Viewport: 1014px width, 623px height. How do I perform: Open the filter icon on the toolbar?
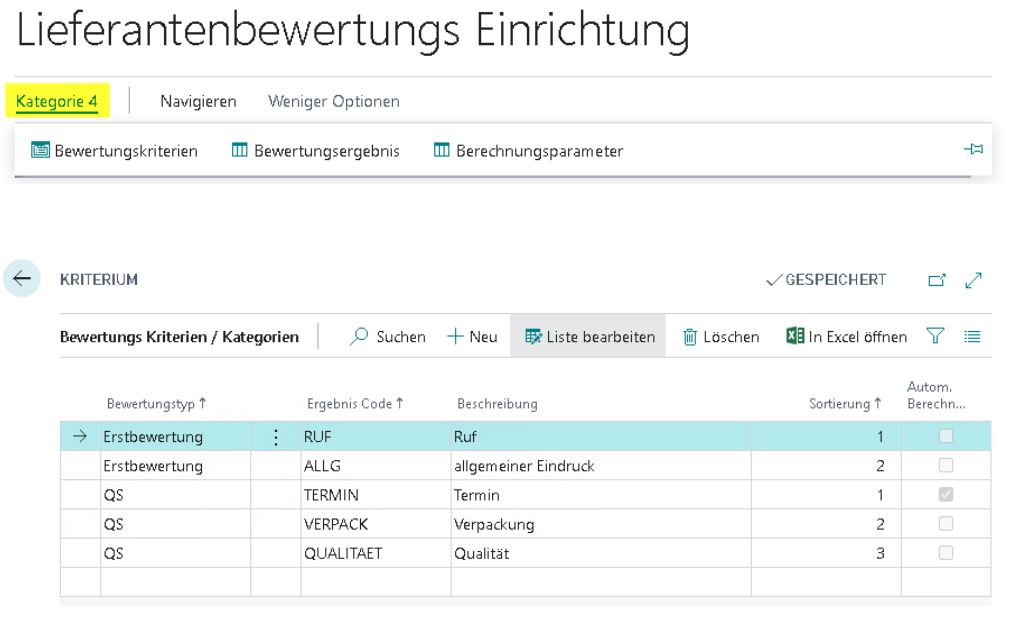[x=934, y=337]
